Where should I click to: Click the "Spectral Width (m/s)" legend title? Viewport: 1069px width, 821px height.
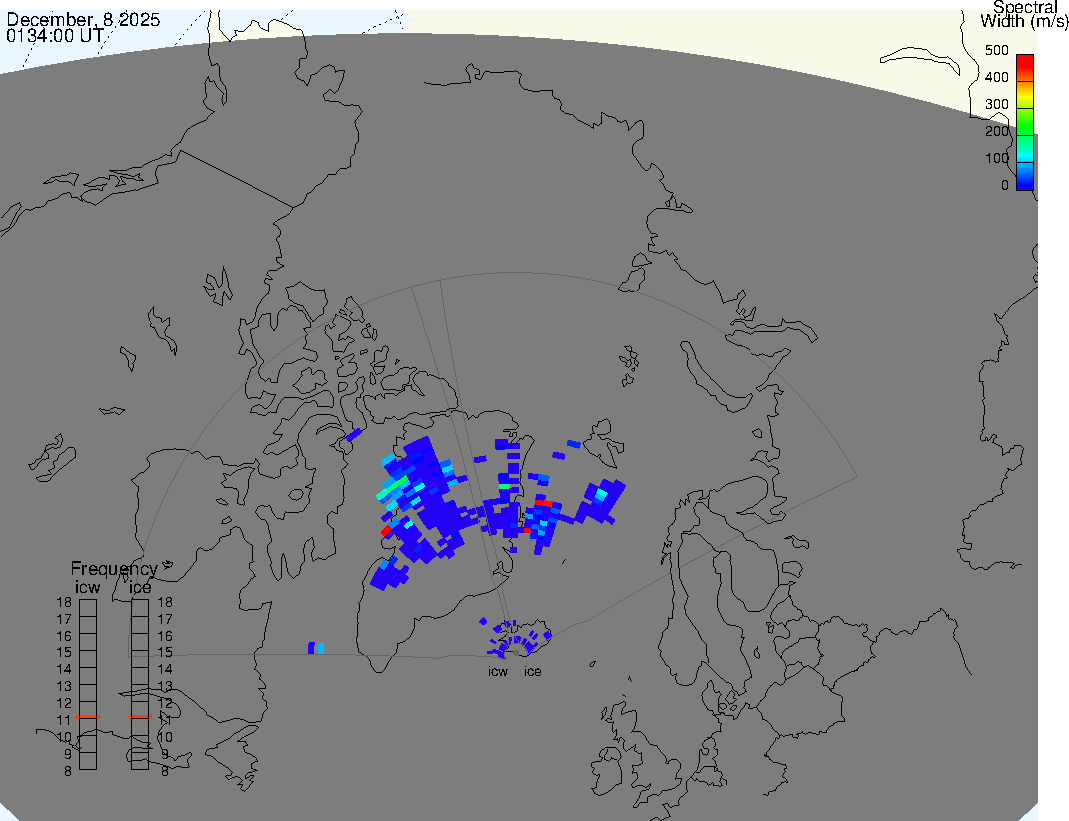[x=1024, y=14]
